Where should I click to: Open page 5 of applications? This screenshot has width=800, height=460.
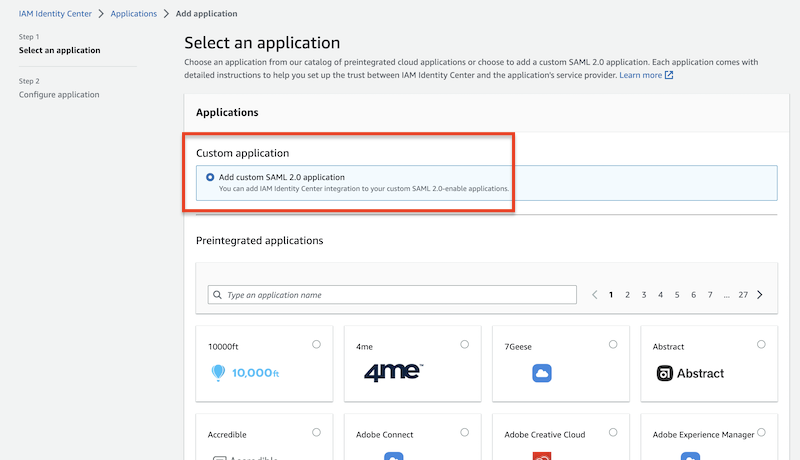677,295
